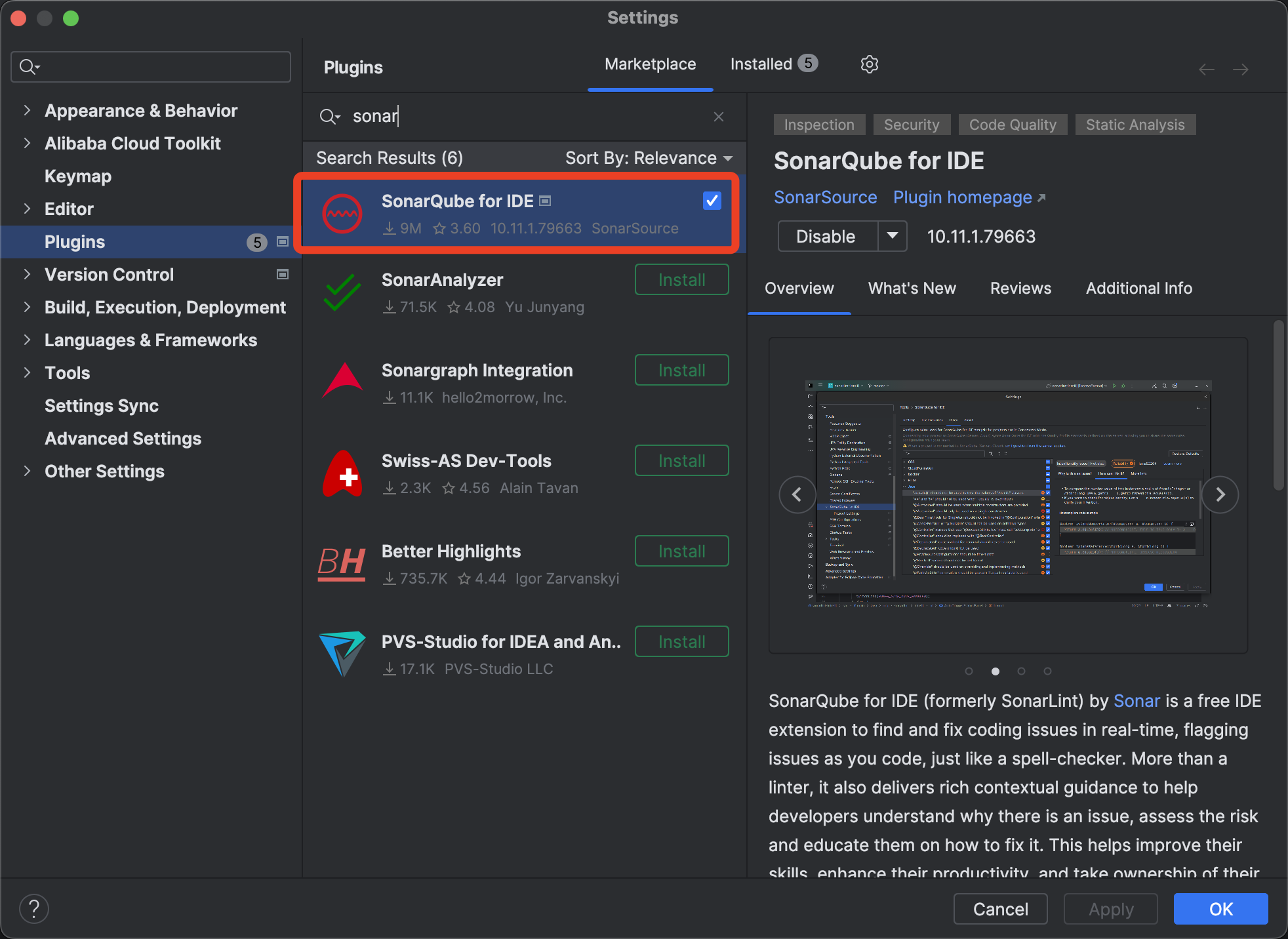
Task: Click the SonarQube for IDE logo icon
Action: (342, 214)
